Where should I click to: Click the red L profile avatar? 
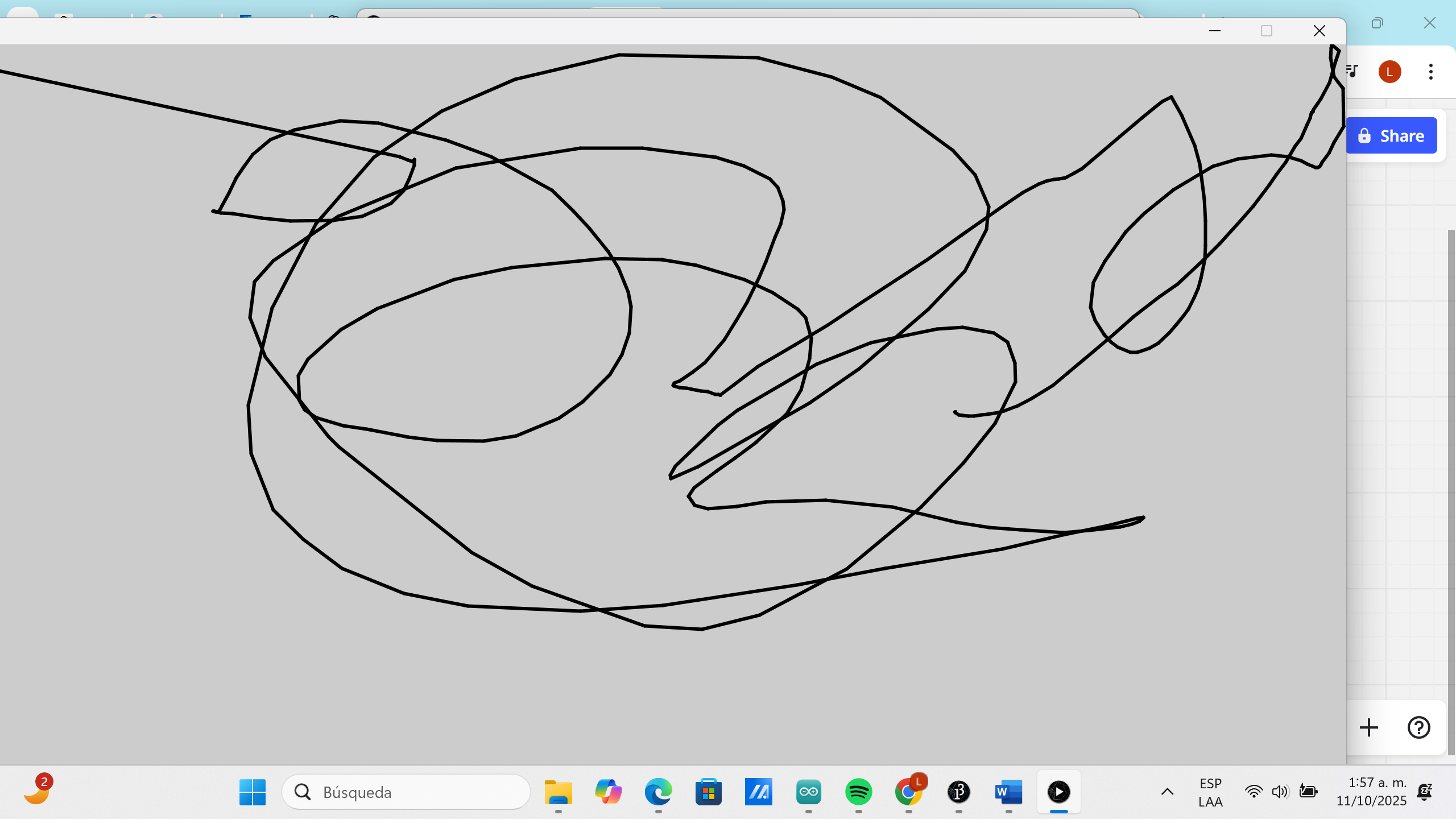(x=1389, y=72)
